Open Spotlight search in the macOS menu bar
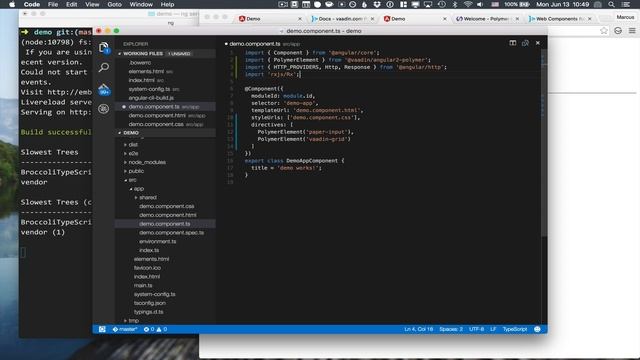The width and height of the screenshot is (640, 360). (611, 4)
